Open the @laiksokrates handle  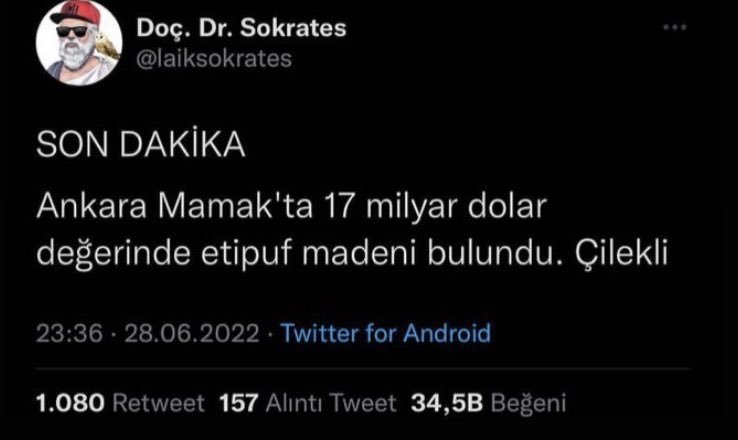pyautogui.click(x=214, y=59)
